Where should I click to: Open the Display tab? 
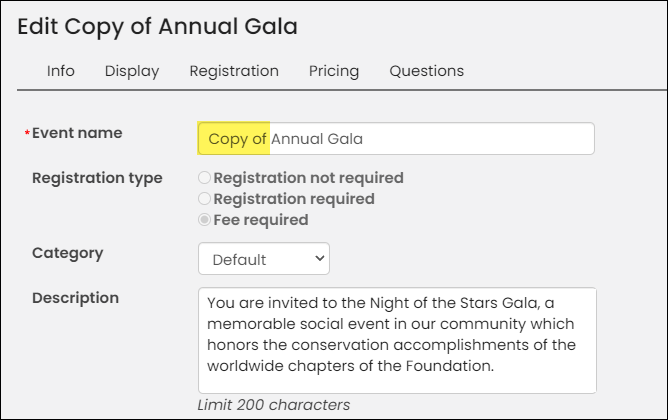click(x=132, y=71)
